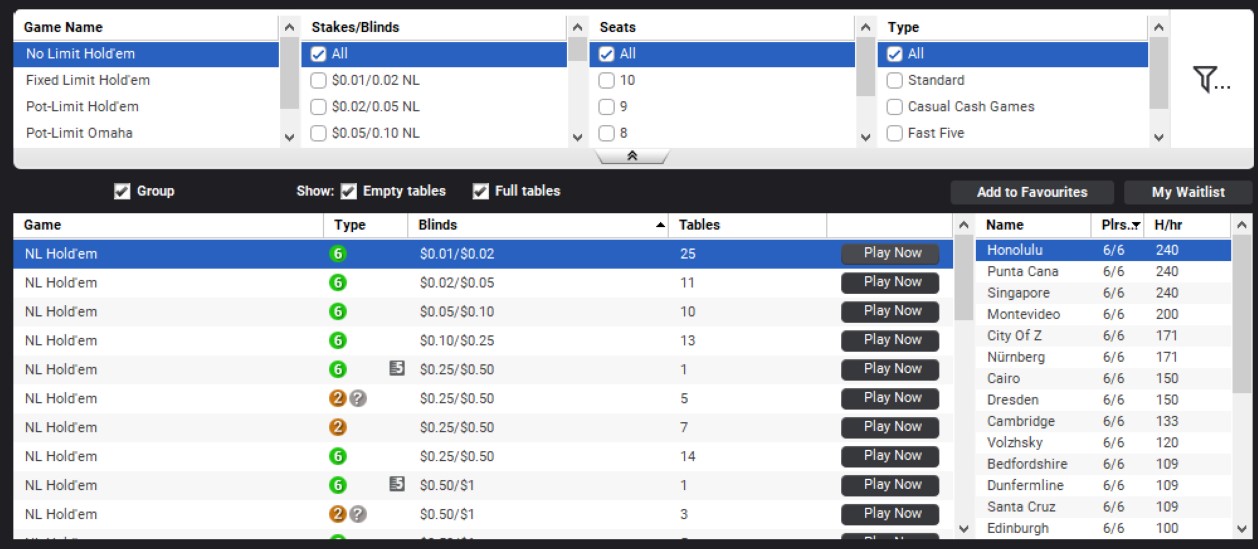Open the advanced filter funnel icon
This screenshot has width=1258, height=549.
click(1211, 81)
